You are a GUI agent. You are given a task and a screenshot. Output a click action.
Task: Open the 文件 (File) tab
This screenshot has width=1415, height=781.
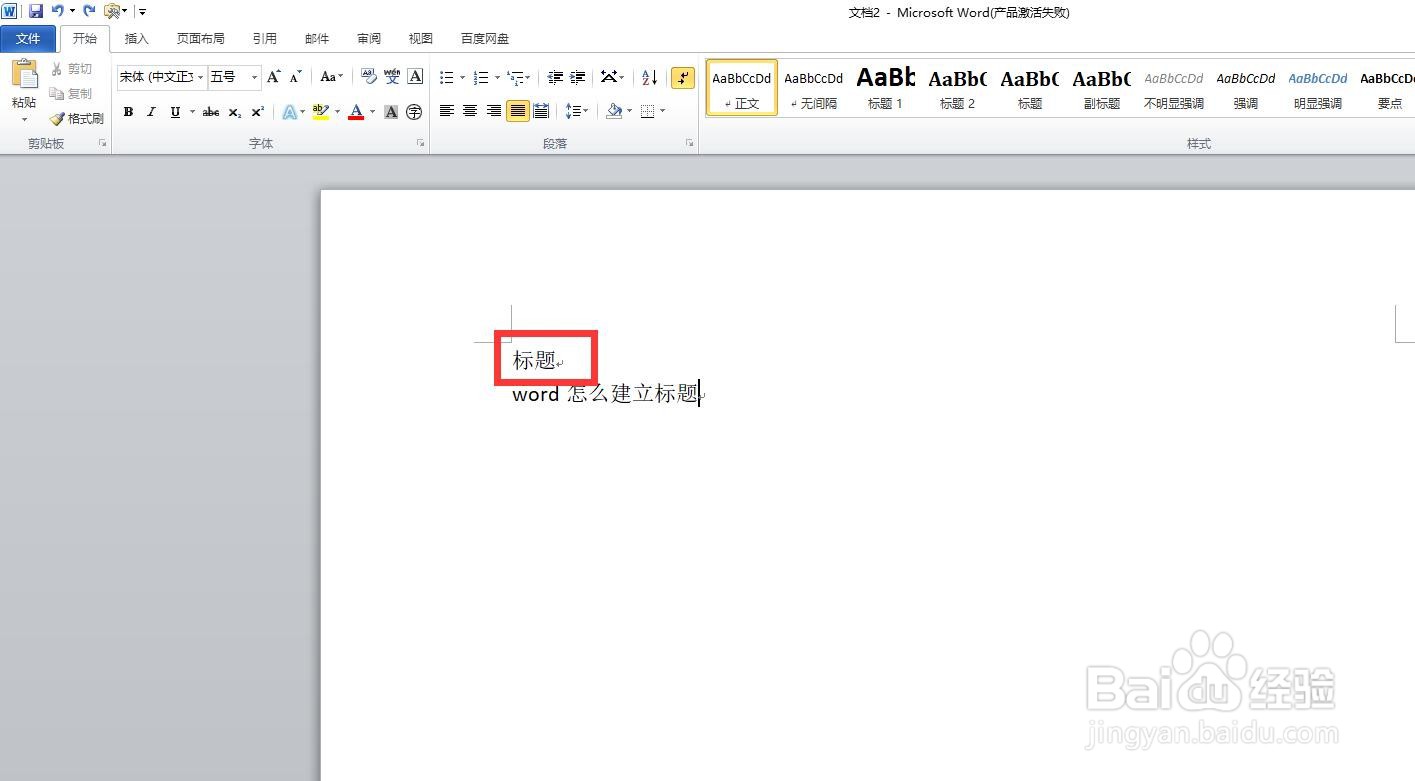(29, 39)
